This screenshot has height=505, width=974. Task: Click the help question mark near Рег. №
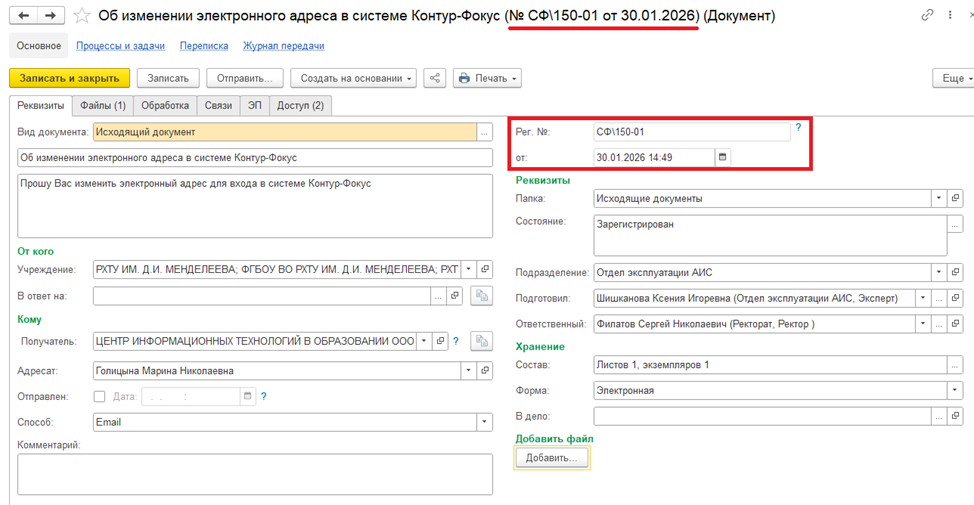click(798, 128)
